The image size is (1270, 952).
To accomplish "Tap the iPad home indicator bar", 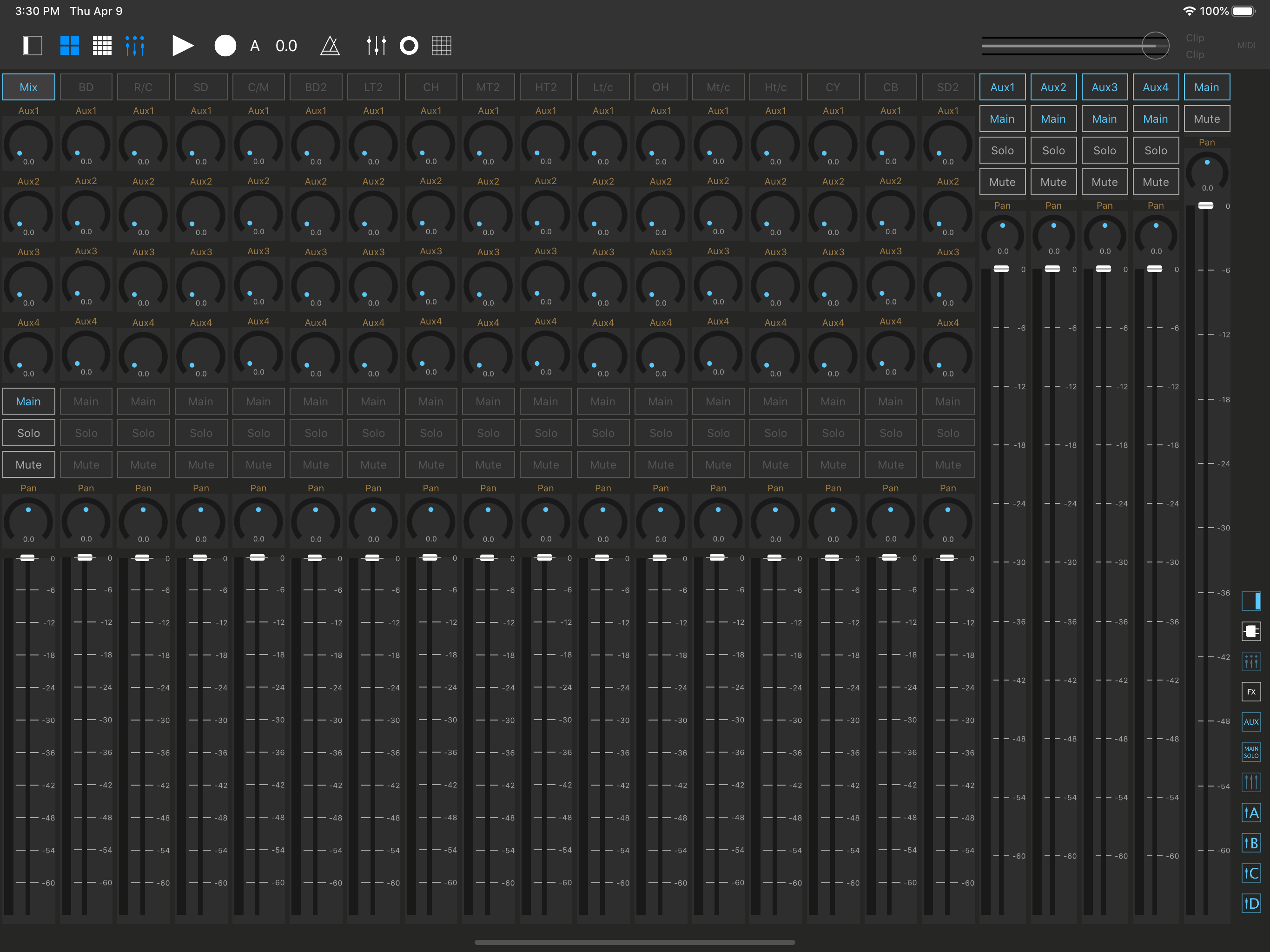I will pos(635,942).
